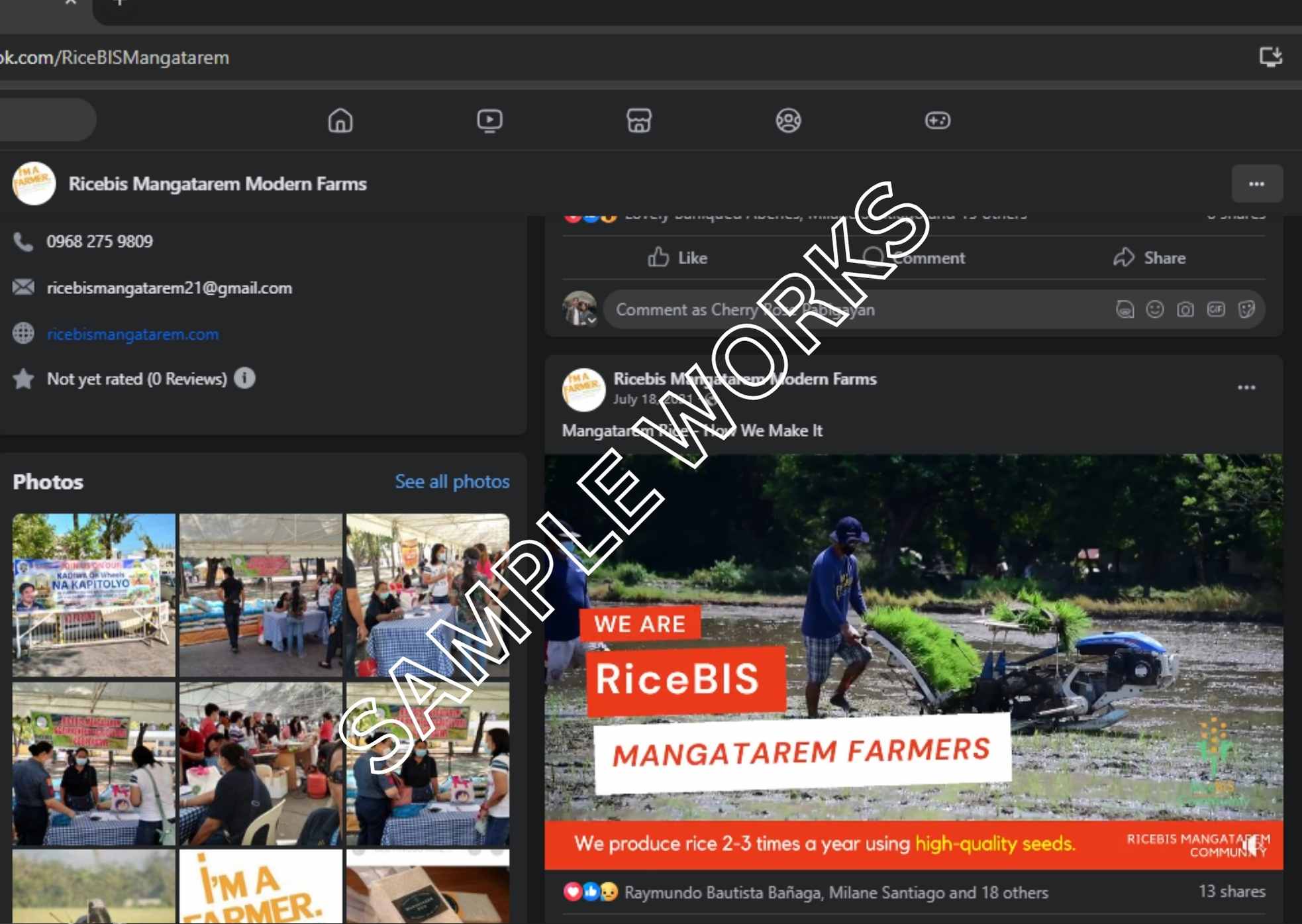The height and width of the screenshot is (924, 1302).
Task: Open the Groups icon in navigation
Action: (788, 121)
